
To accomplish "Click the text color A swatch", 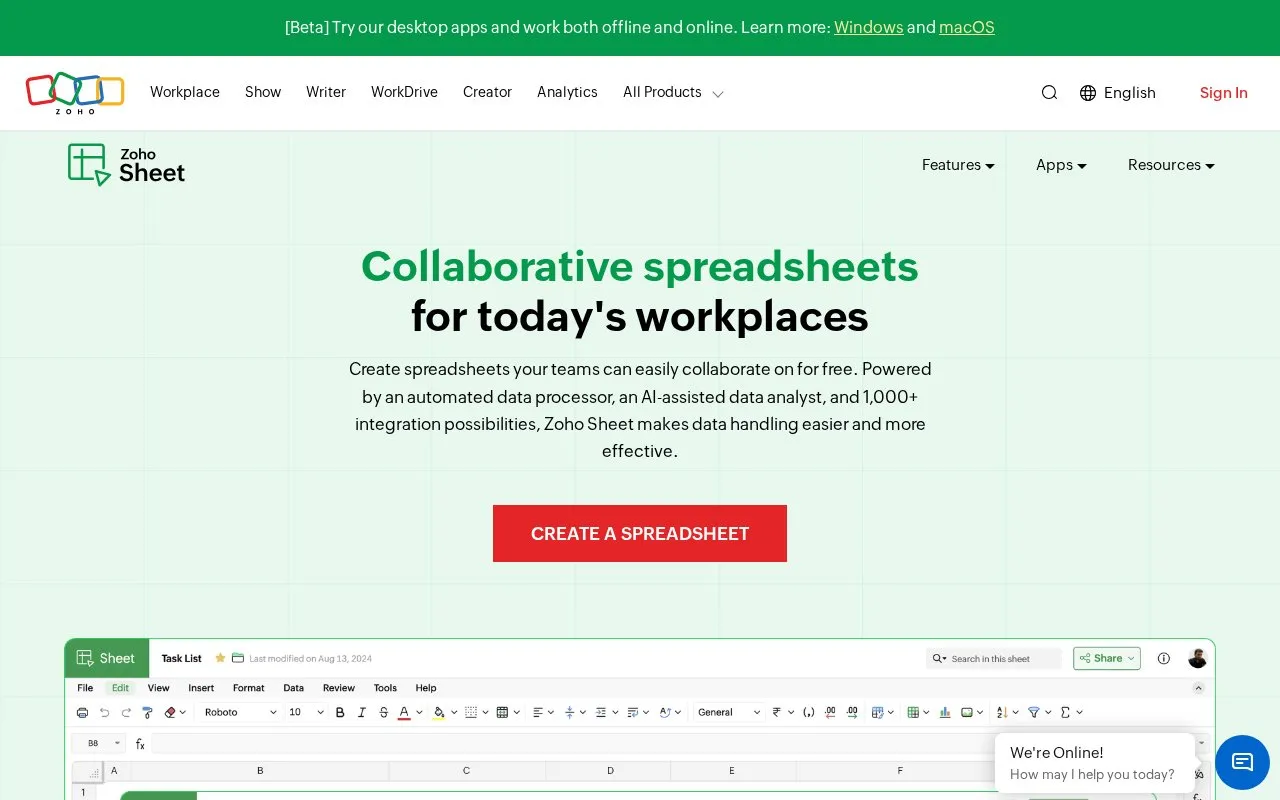I will tap(404, 713).
